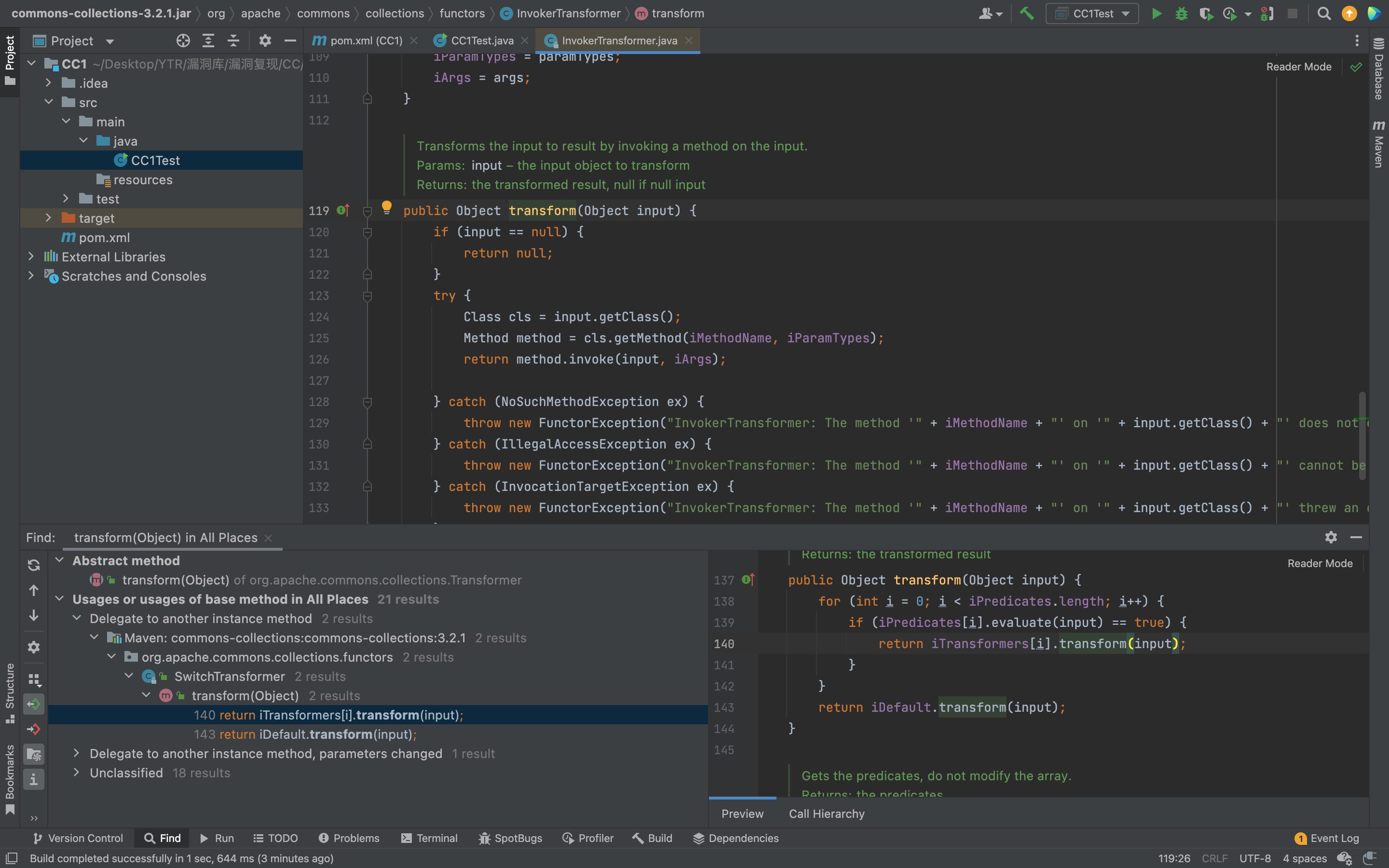Toggle show read access usages filter
Viewport: 1389px width, 868px height.
(x=34, y=705)
